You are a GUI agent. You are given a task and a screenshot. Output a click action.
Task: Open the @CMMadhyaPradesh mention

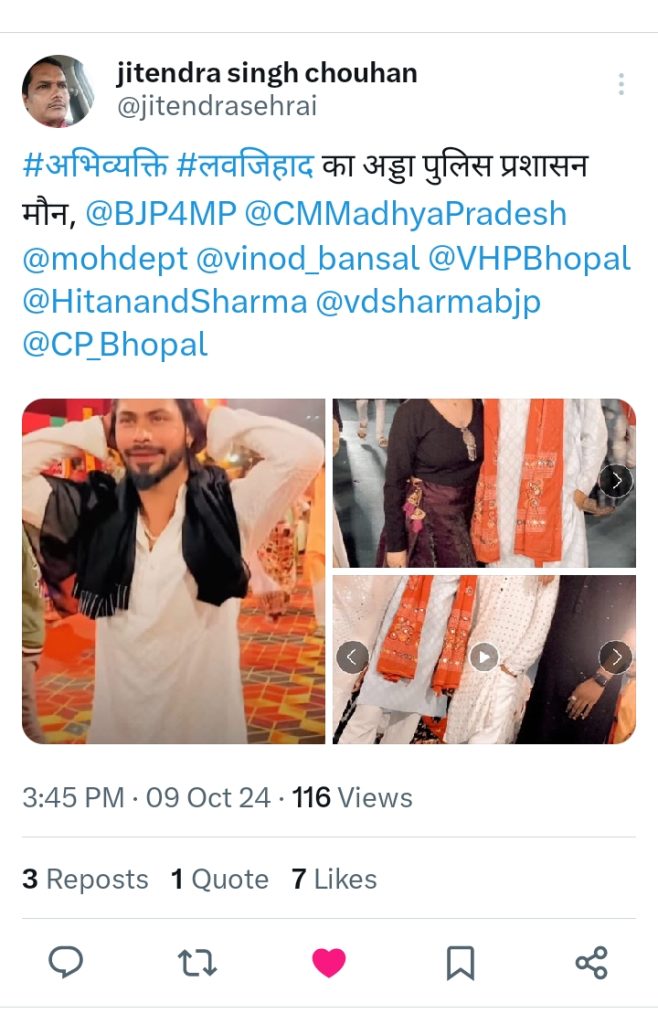405,214
